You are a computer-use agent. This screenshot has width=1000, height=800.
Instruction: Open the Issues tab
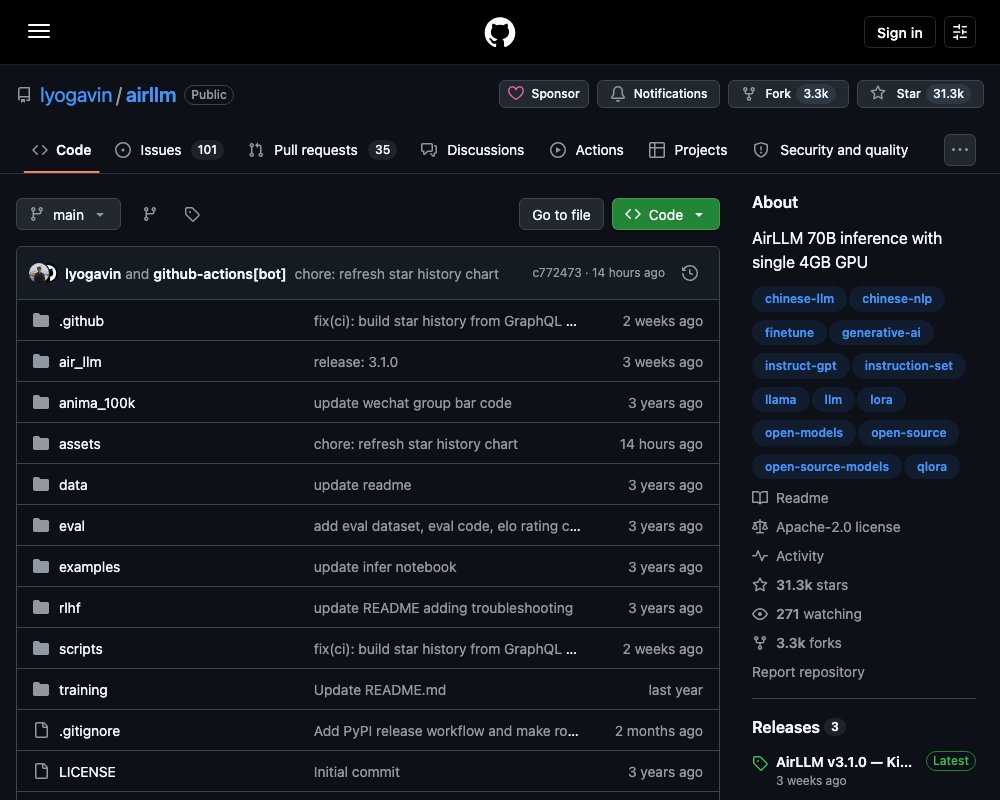168,150
